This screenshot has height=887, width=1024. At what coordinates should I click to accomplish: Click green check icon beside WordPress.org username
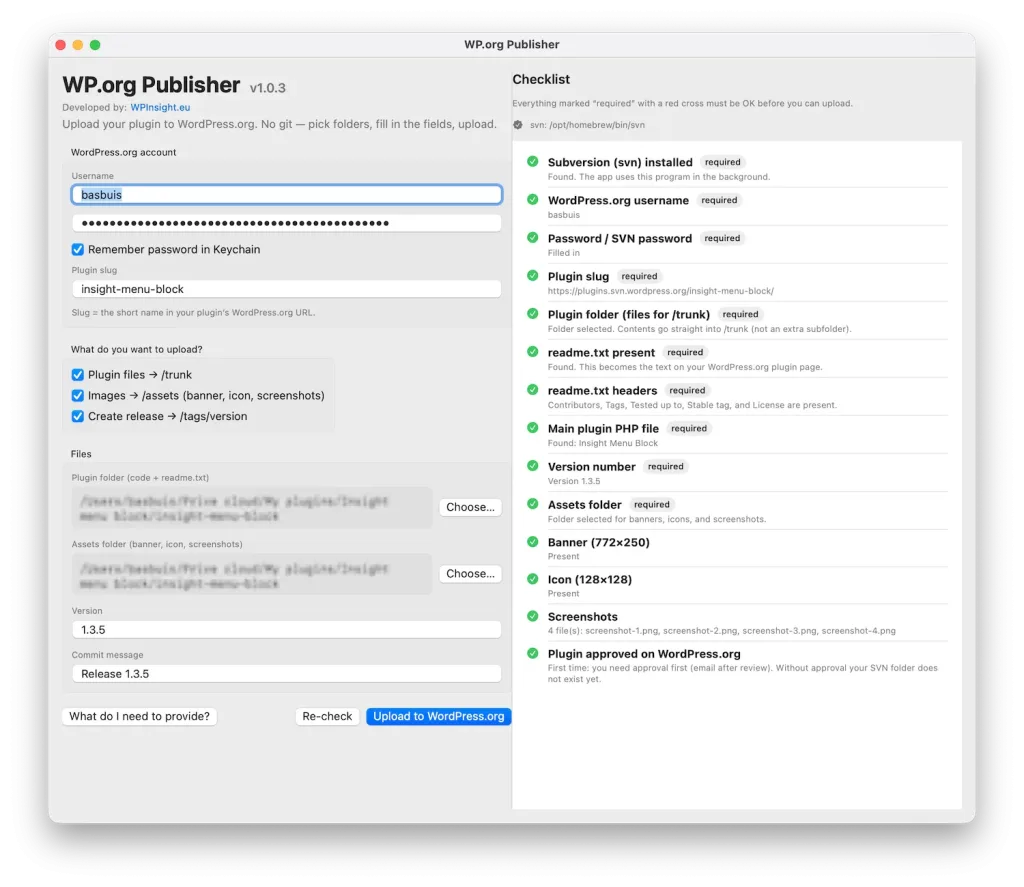click(533, 199)
